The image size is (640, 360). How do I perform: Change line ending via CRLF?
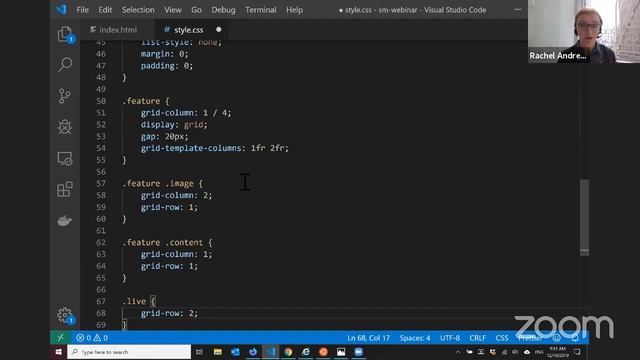pos(477,338)
